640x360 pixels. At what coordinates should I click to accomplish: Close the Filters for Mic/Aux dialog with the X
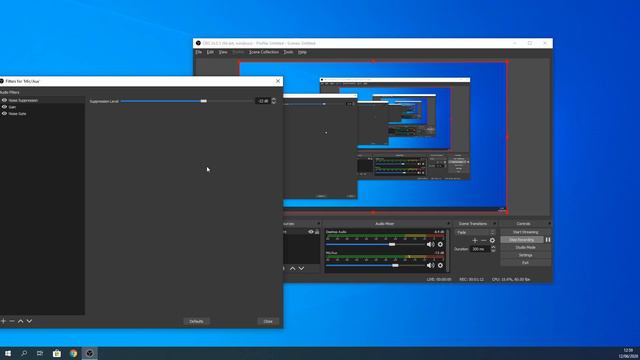coord(278,81)
